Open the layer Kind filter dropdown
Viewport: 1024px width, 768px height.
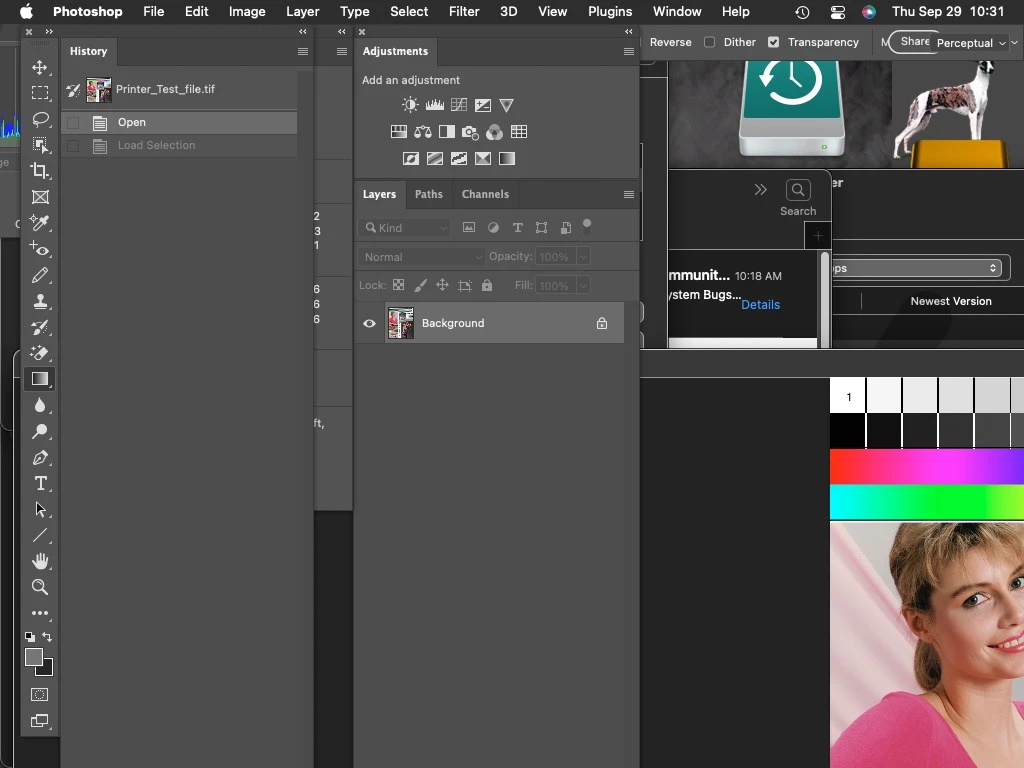pyautogui.click(x=404, y=228)
